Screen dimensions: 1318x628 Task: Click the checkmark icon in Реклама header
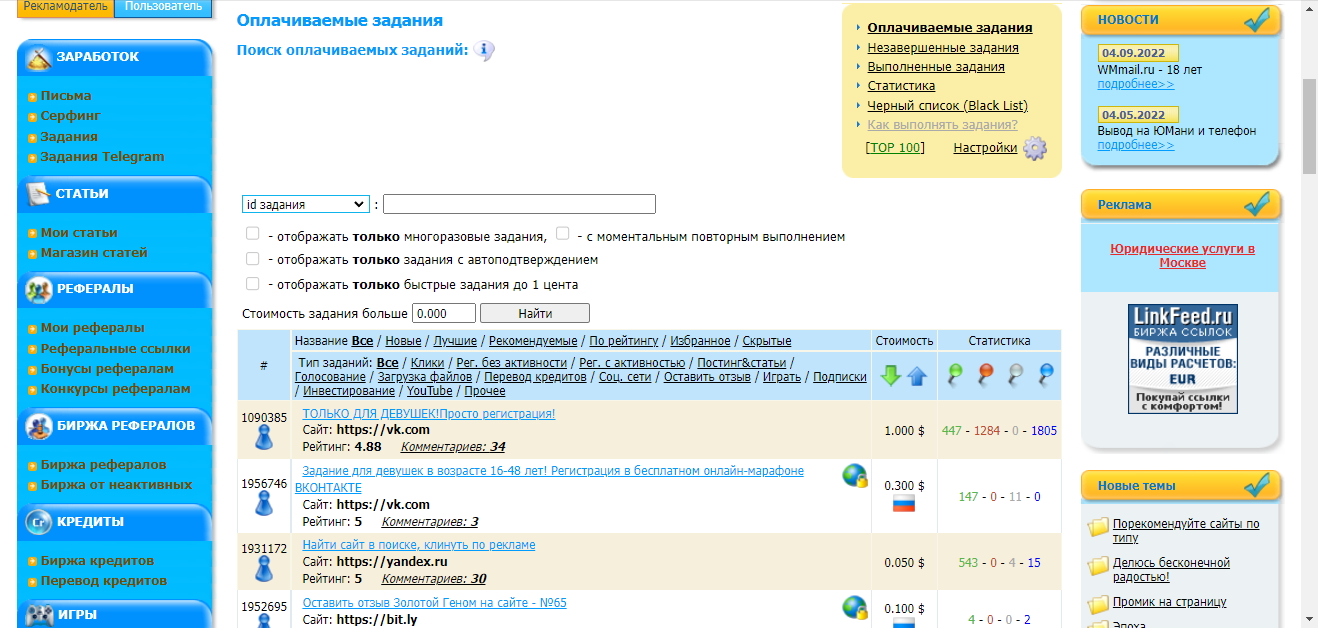[x=1257, y=204]
